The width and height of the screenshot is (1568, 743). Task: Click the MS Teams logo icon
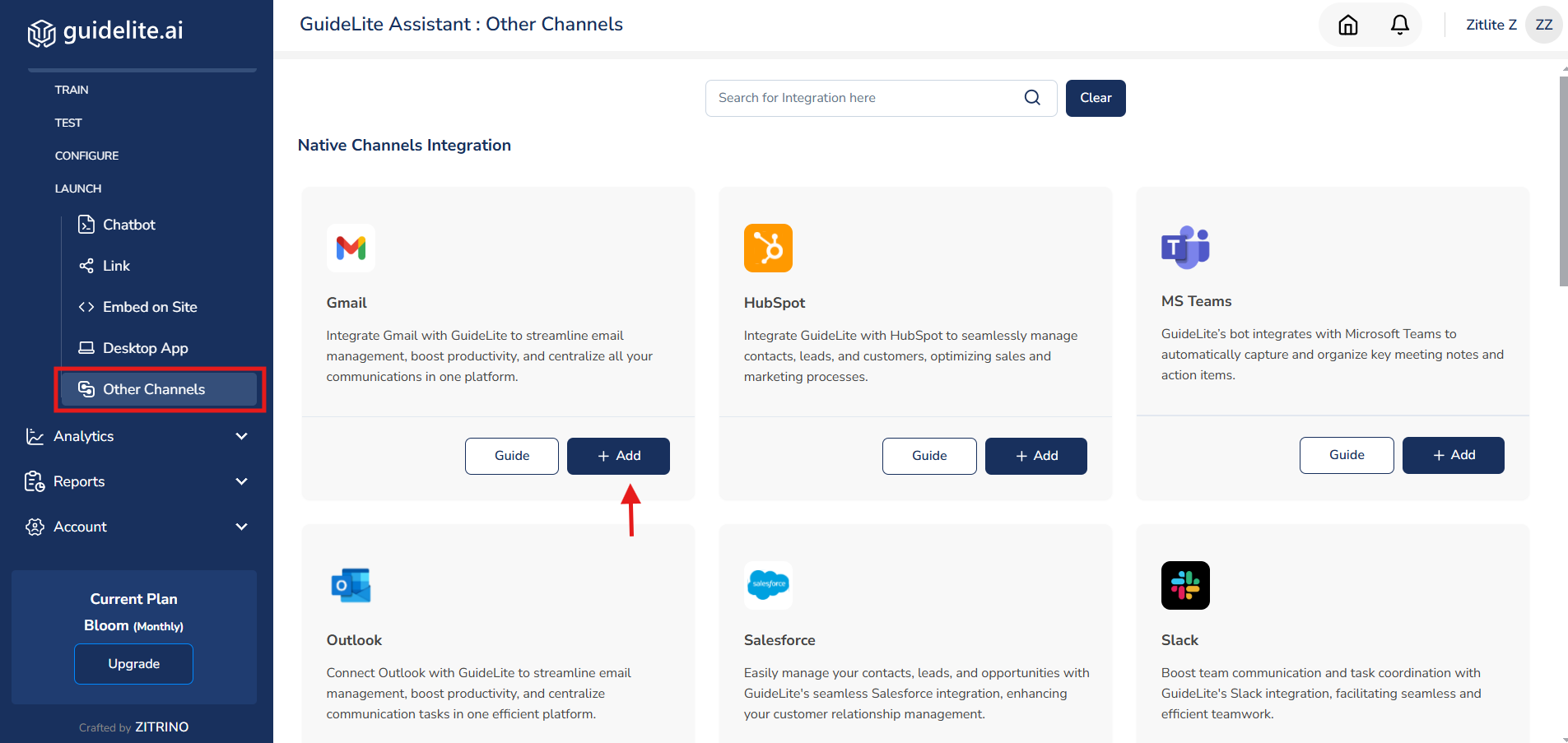coord(1185,247)
